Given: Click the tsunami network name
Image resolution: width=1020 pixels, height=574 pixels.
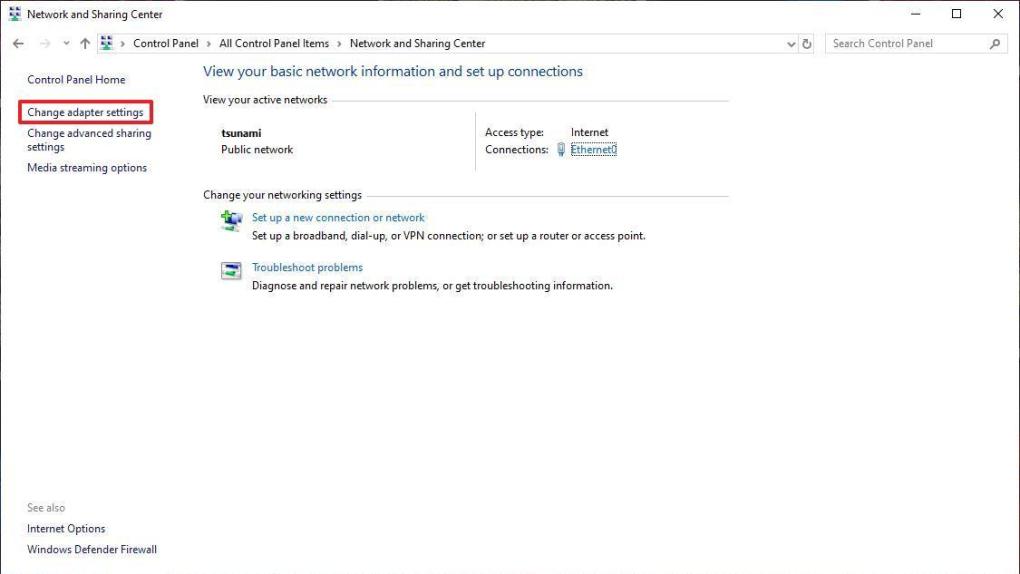Looking at the screenshot, I should point(241,133).
